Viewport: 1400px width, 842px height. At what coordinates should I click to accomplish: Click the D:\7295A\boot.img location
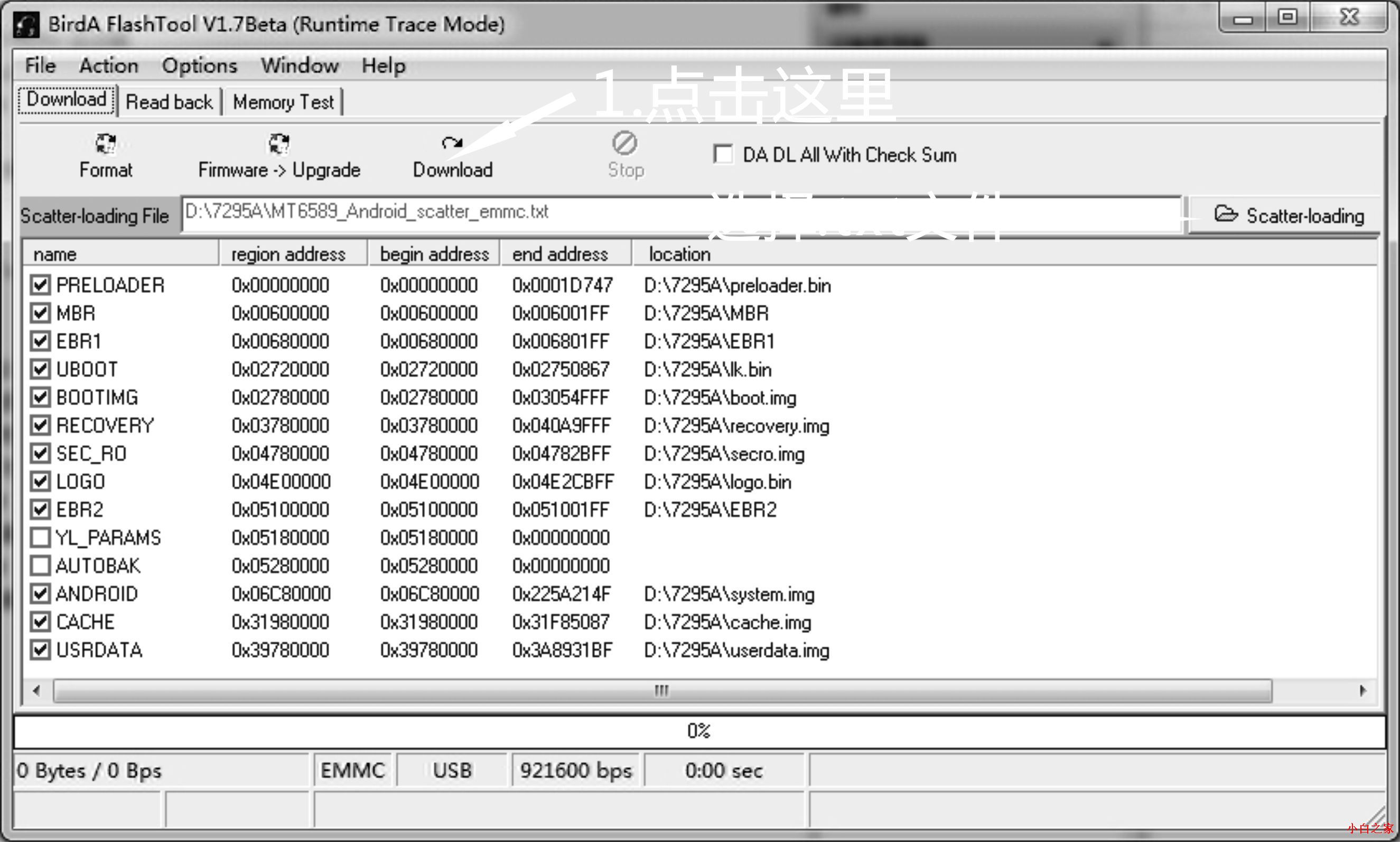pyautogui.click(x=720, y=398)
